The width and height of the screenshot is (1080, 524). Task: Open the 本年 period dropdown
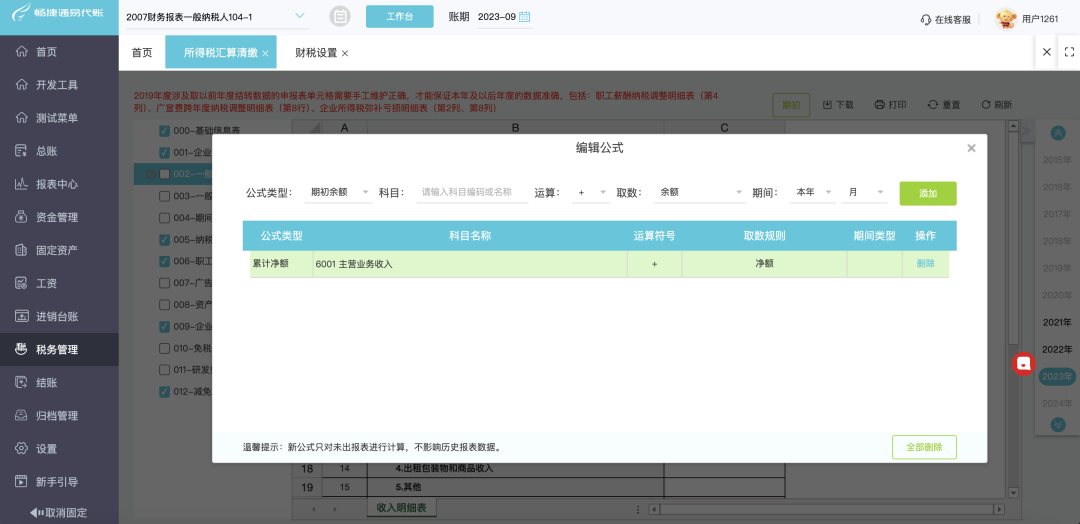click(813, 193)
